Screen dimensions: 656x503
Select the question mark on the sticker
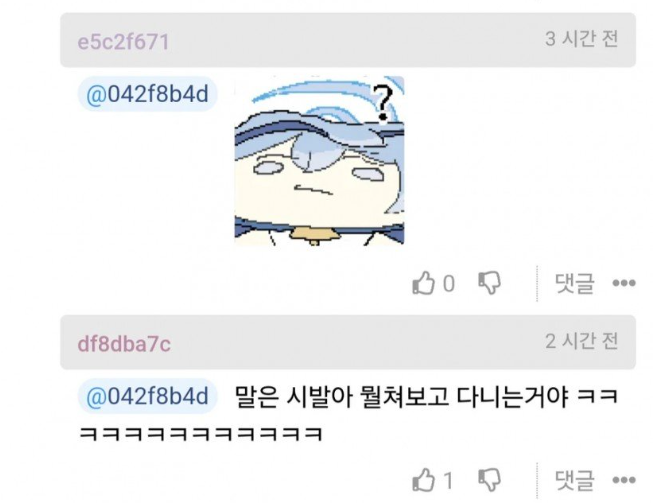384,103
